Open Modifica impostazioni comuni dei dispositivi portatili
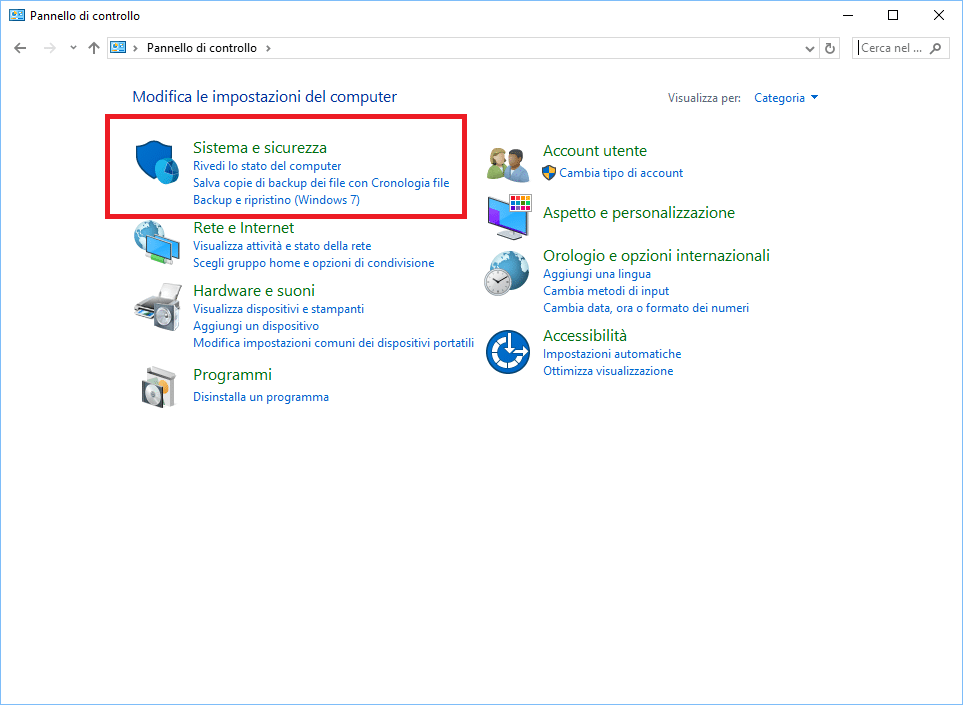The width and height of the screenshot is (963, 705). (x=333, y=343)
